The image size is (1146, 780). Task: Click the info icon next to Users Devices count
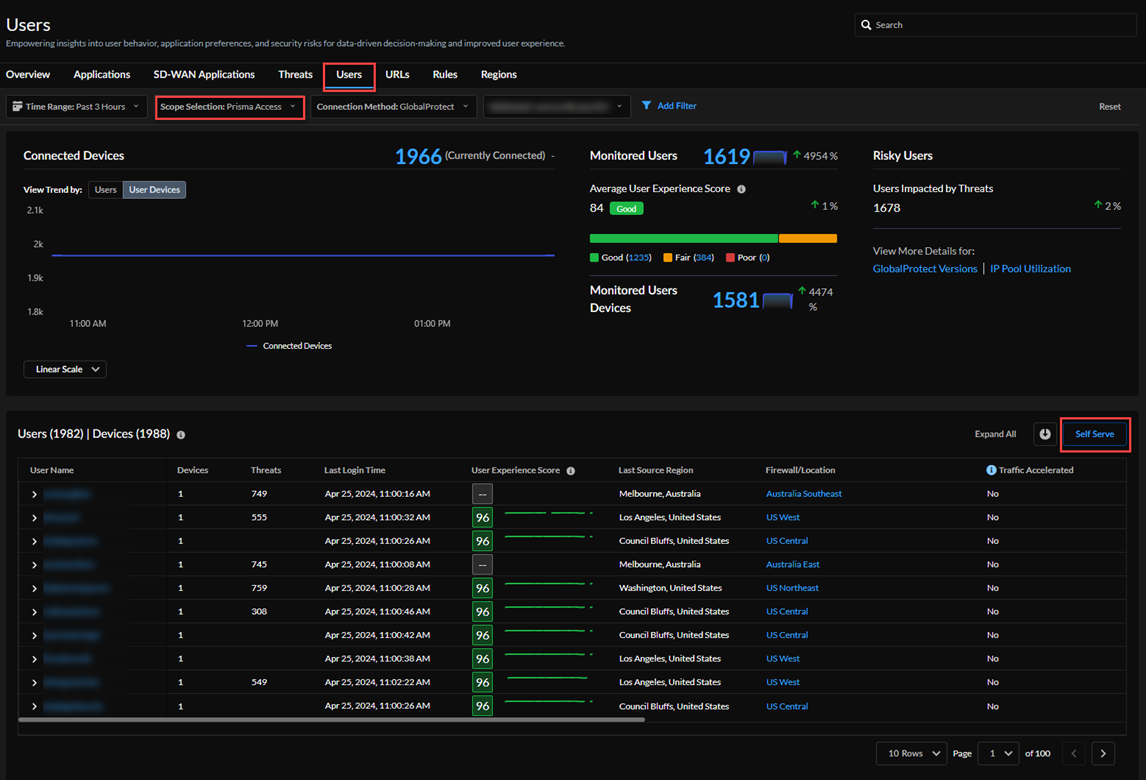181,435
